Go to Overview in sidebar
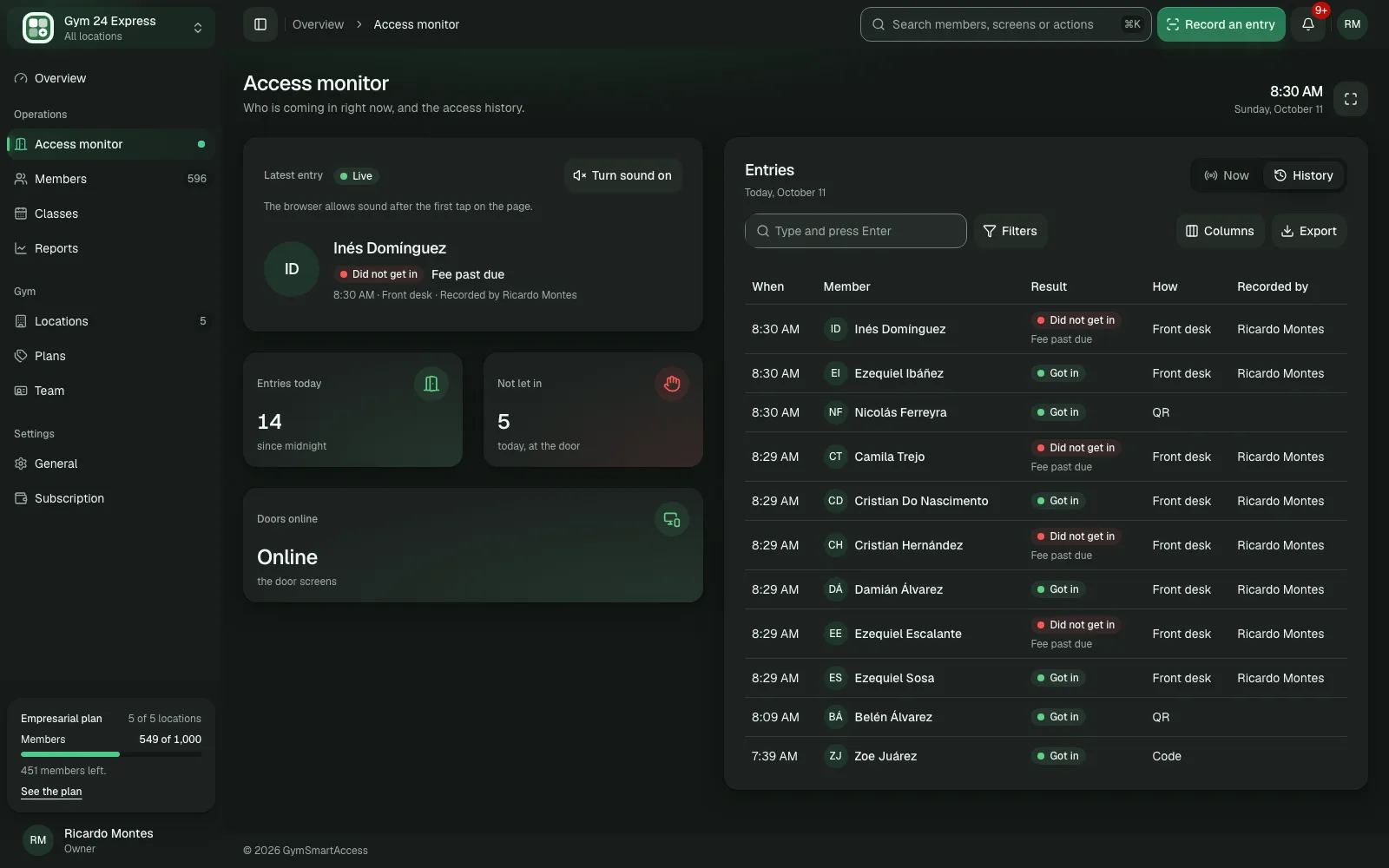1389x868 pixels. [111, 78]
